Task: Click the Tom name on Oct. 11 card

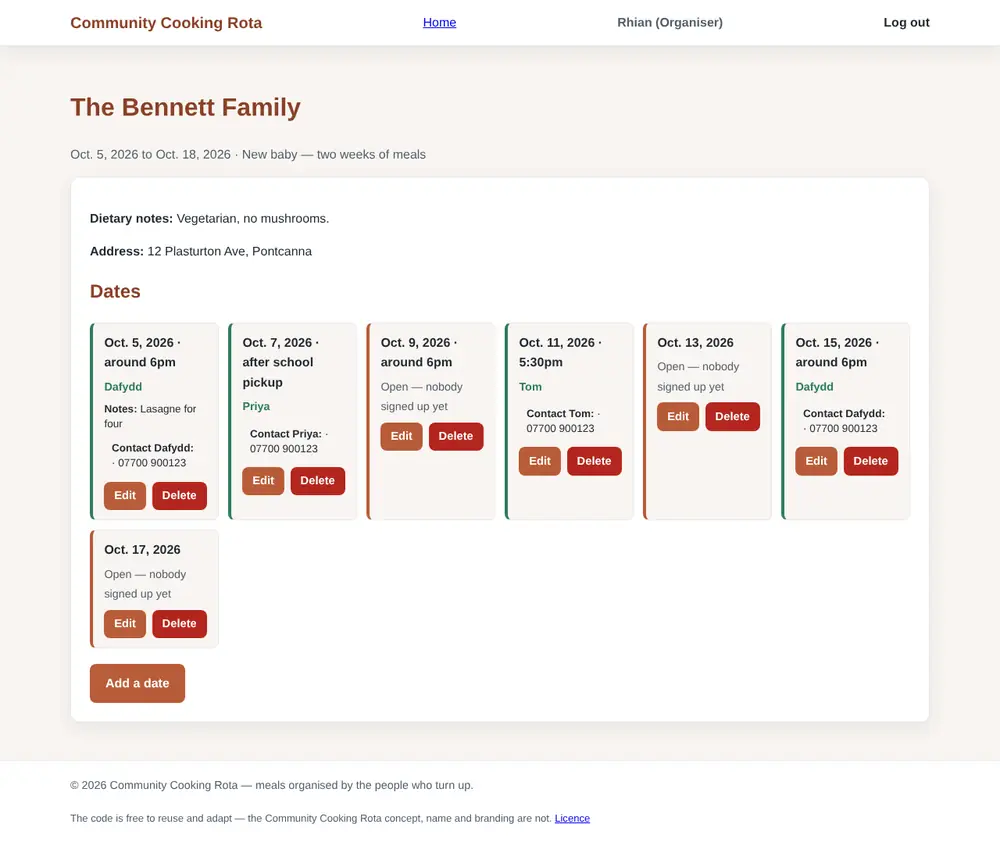Action: tap(530, 387)
